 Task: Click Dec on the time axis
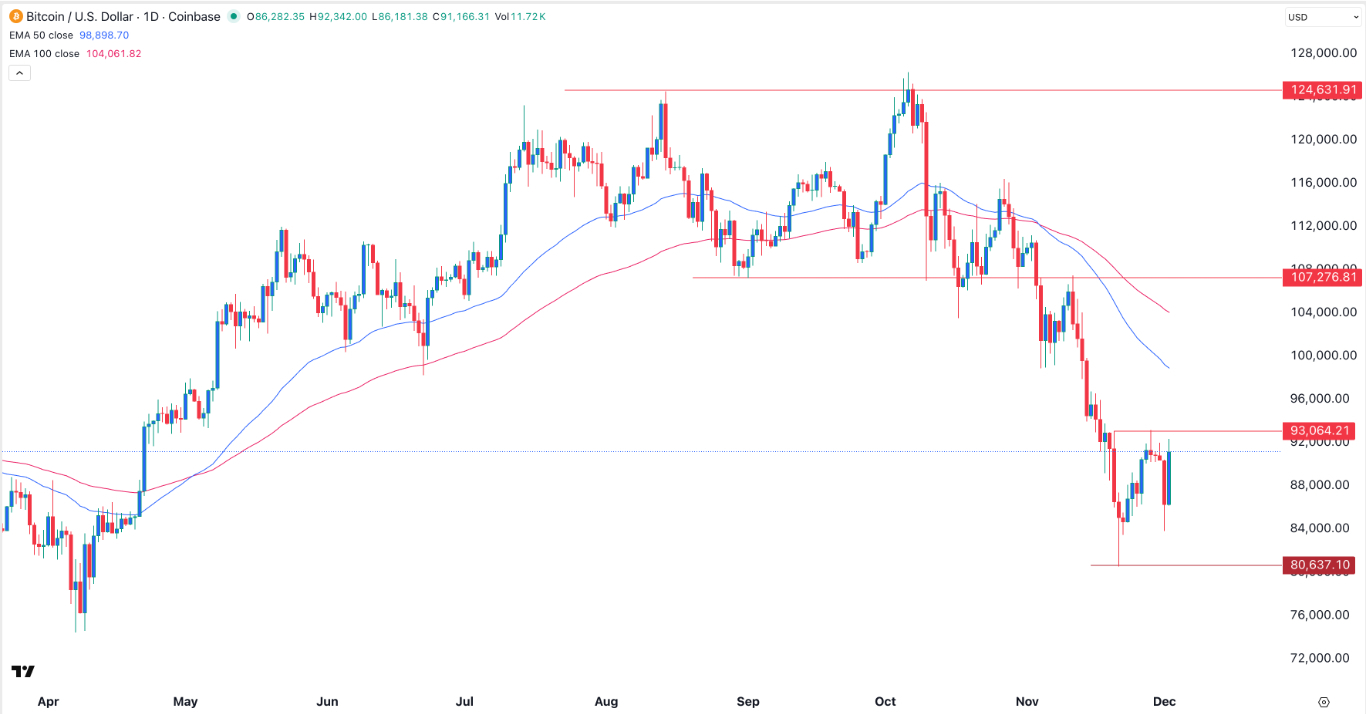click(1165, 702)
